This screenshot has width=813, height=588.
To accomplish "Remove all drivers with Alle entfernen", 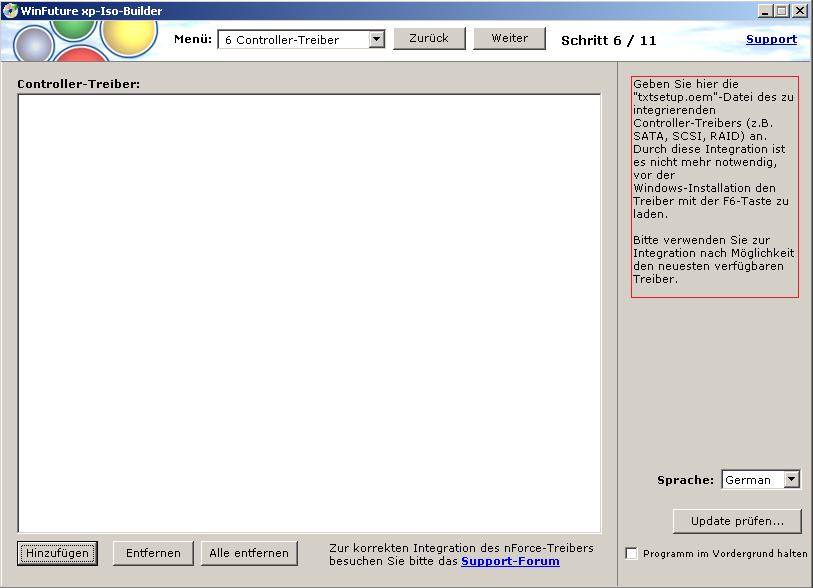I will click(249, 553).
